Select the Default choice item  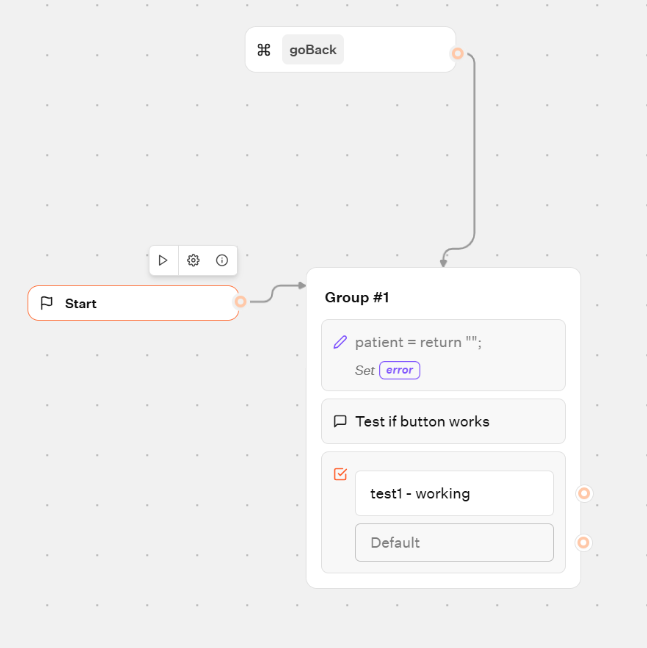coord(454,542)
